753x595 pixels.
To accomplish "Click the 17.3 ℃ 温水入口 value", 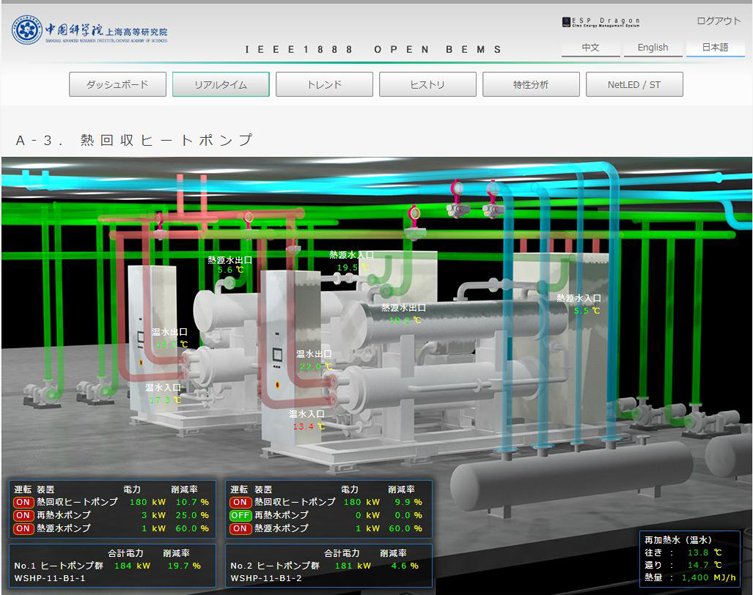I will click(x=165, y=400).
